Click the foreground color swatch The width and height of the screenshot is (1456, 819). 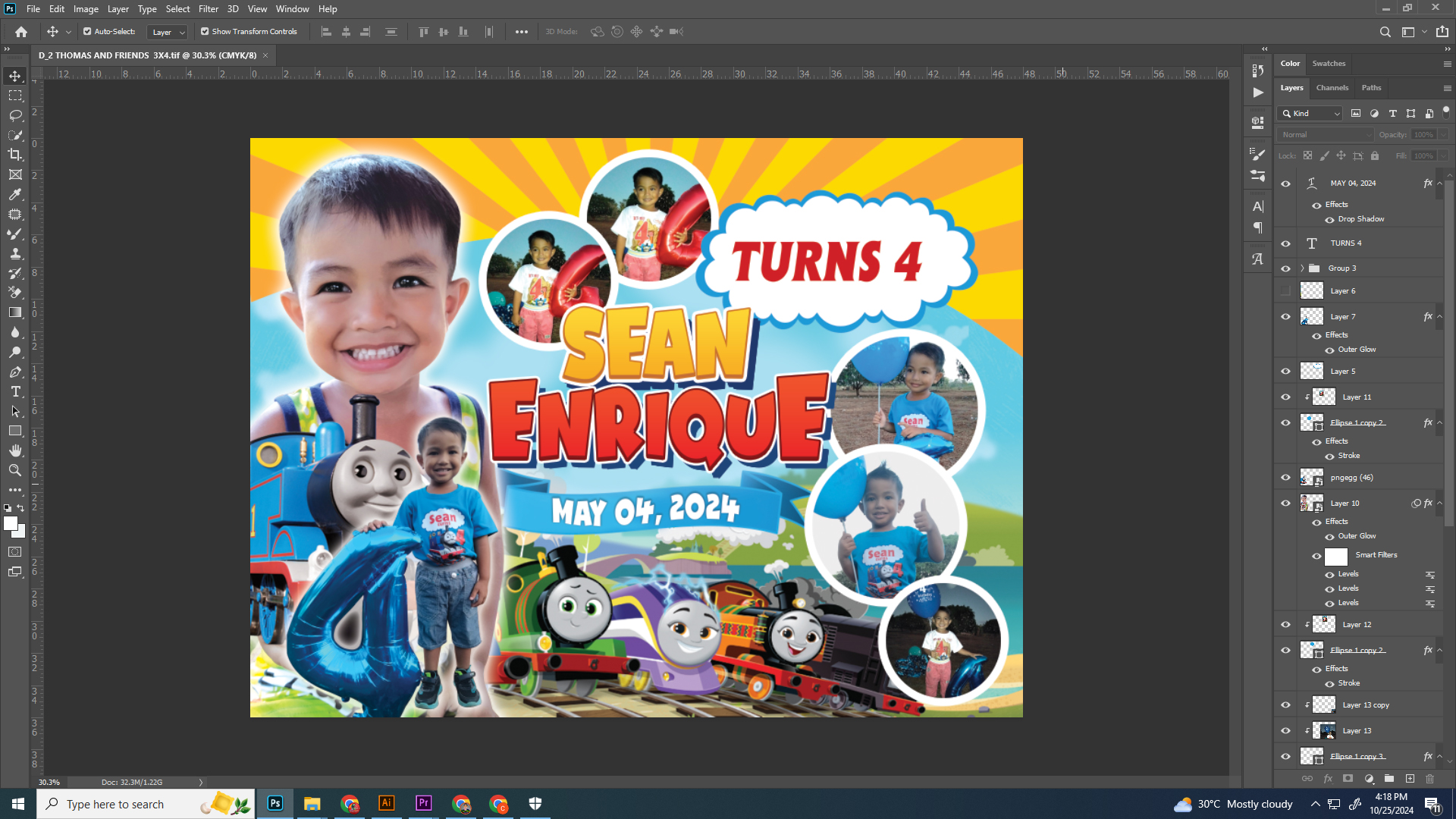(x=10, y=523)
